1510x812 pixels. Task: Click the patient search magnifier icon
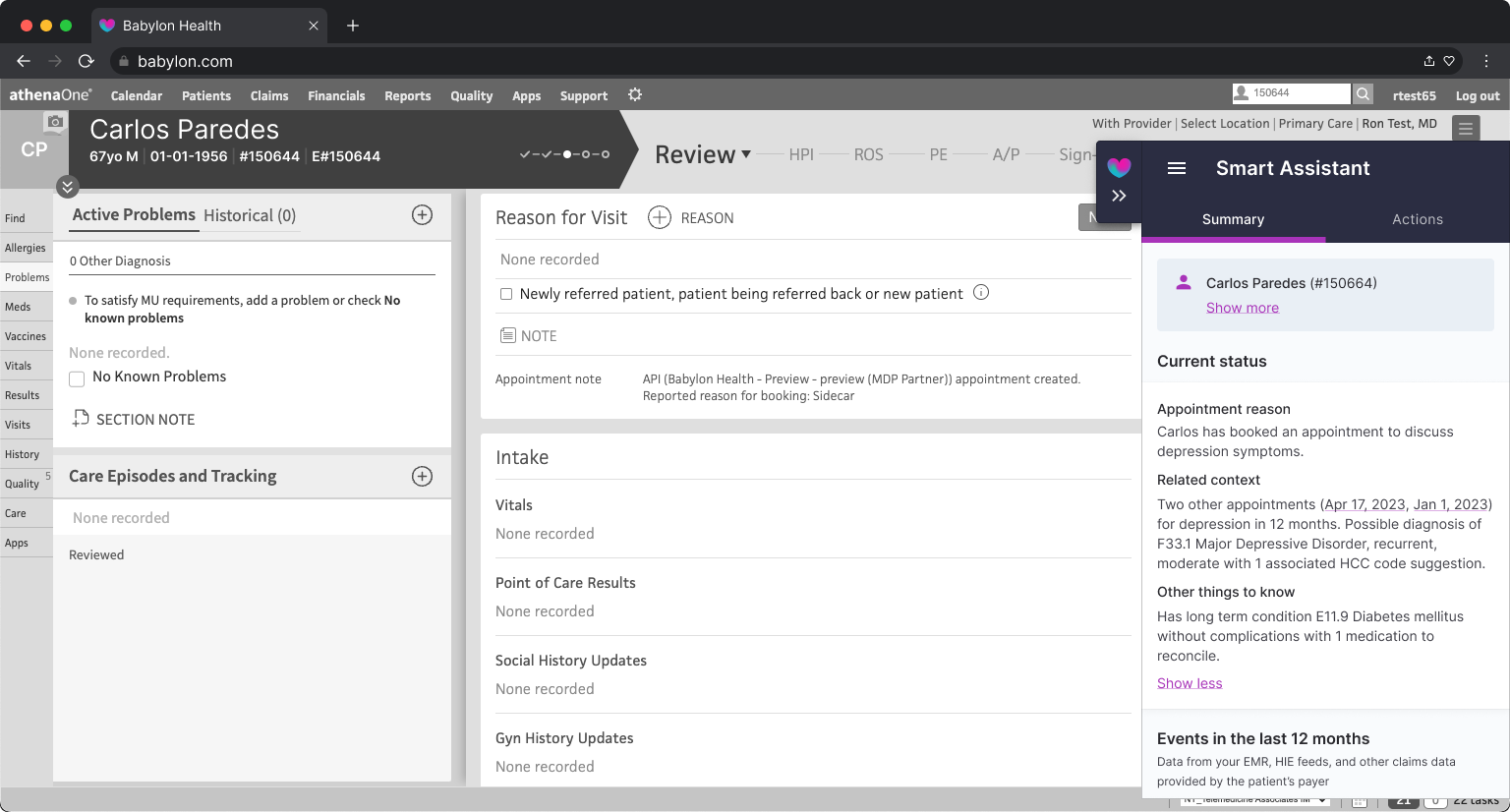pyautogui.click(x=1363, y=93)
